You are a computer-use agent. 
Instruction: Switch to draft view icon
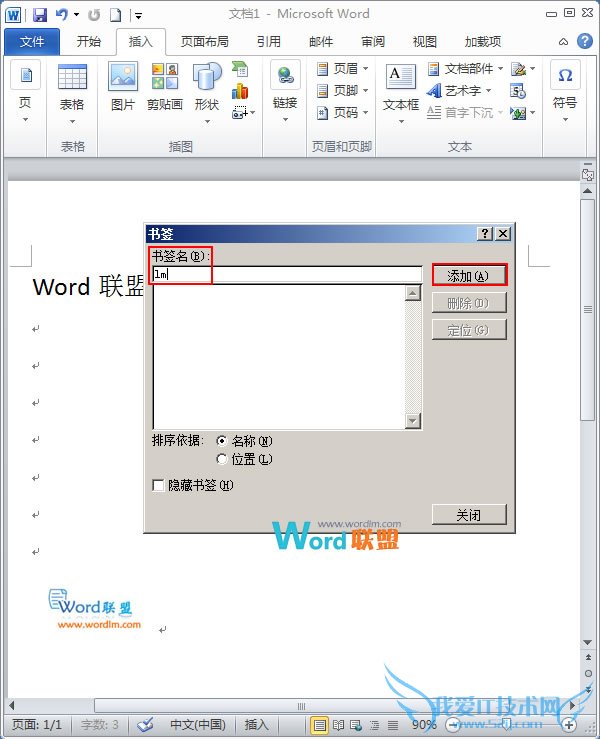pyautogui.click(x=393, y=725)
